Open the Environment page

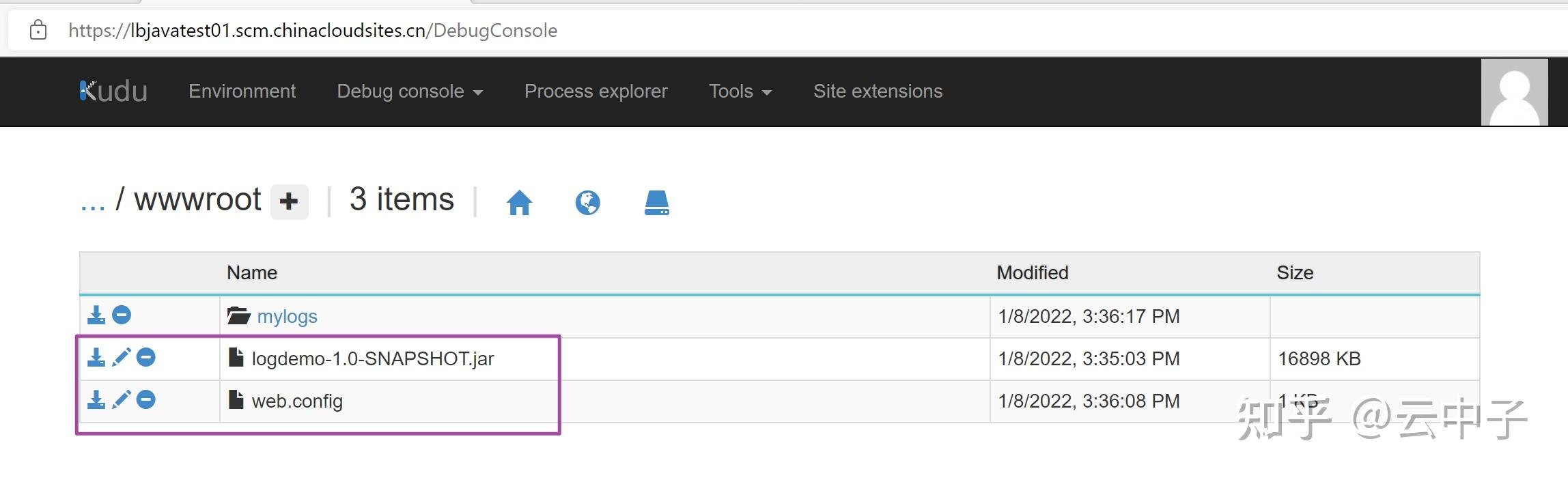coord(242,91)
